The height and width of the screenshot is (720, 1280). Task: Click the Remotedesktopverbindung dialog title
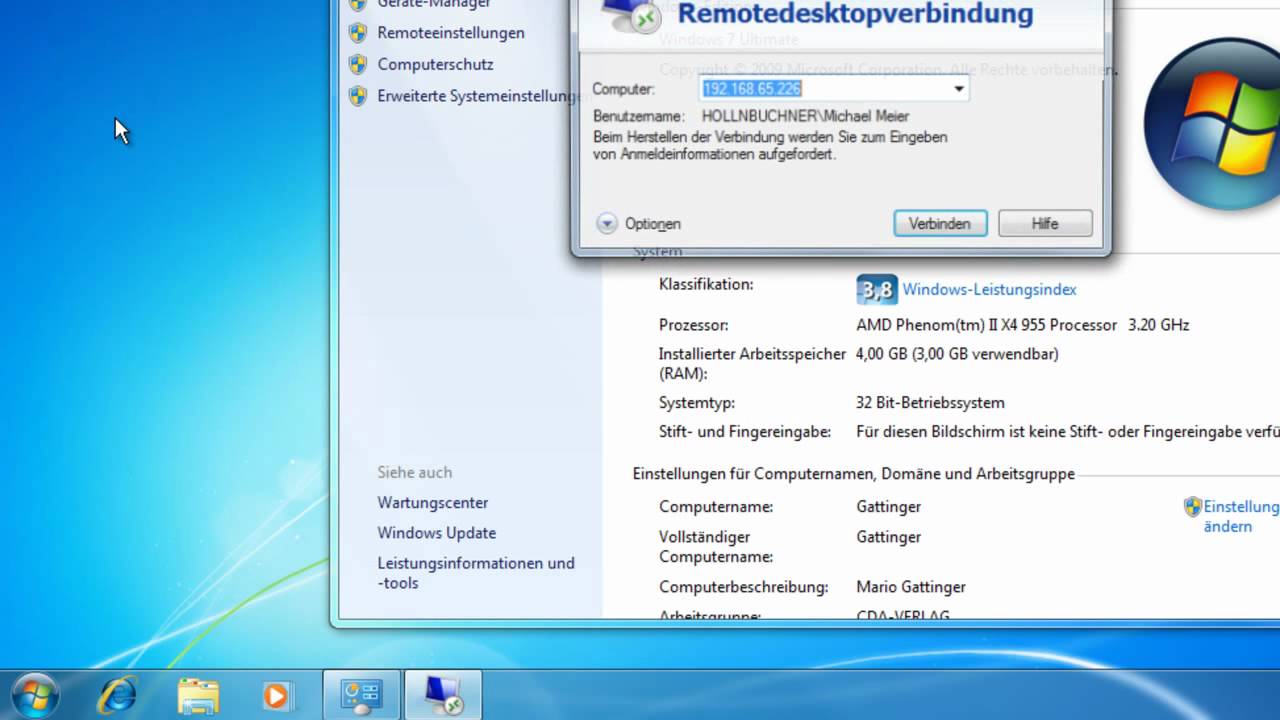(855, 14)
